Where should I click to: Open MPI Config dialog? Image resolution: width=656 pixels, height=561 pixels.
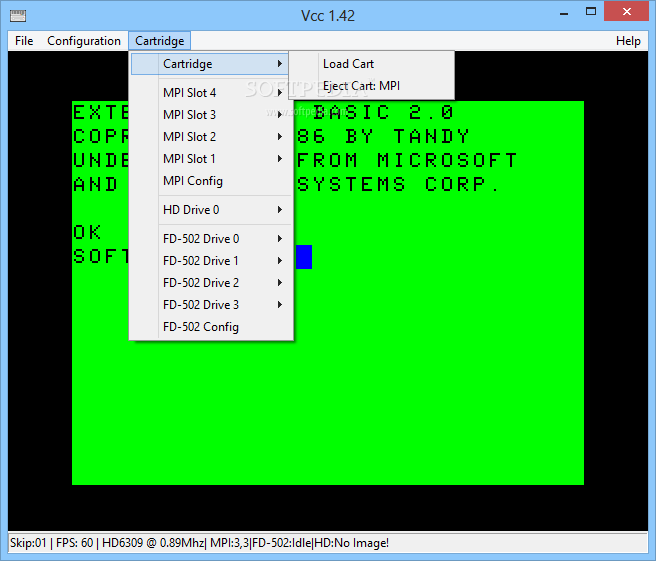point(211,181)
